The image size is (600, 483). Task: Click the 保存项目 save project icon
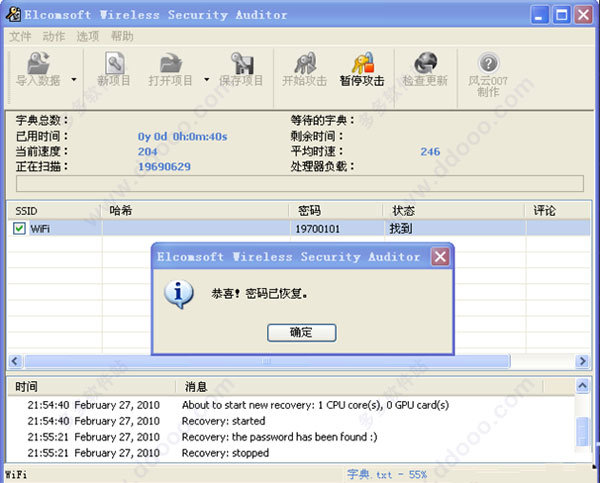coord(242,63)
